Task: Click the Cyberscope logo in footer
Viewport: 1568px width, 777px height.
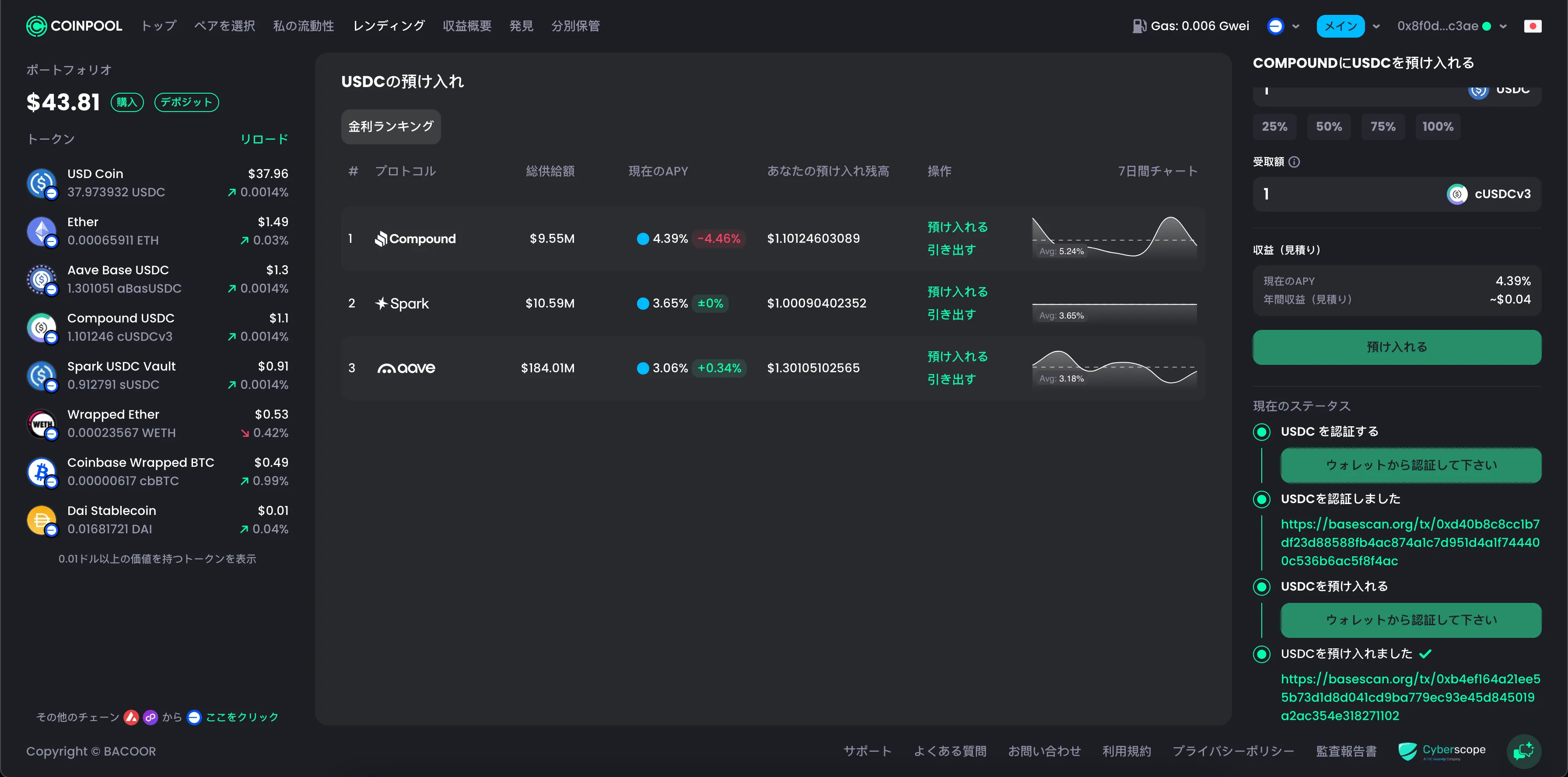Action: (x=1442, y=751)
